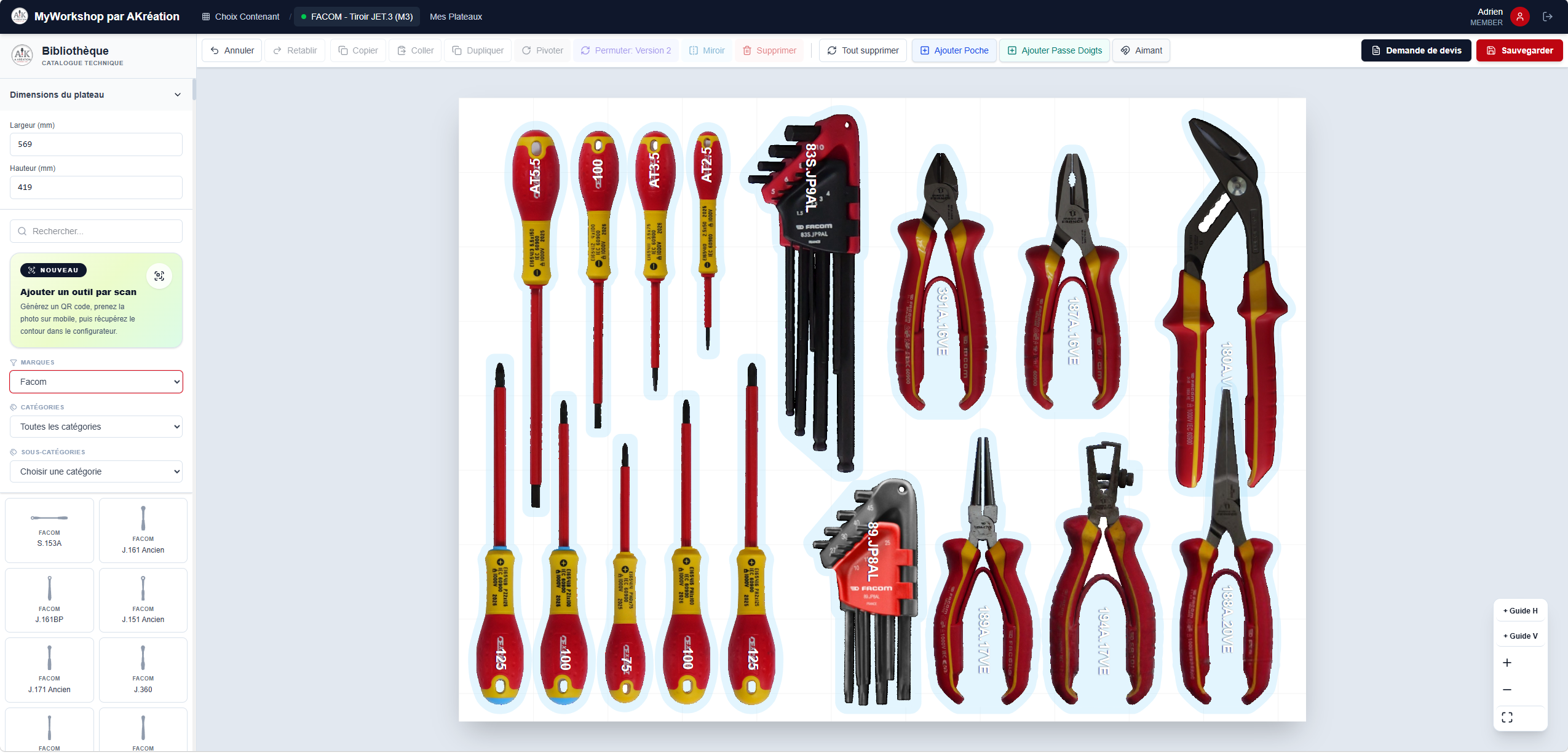Select the FACOM - Tiroir JET.3 (M3) tab
The height and width of the screenshot is (753, 1568).
click(x=357, y=17)
